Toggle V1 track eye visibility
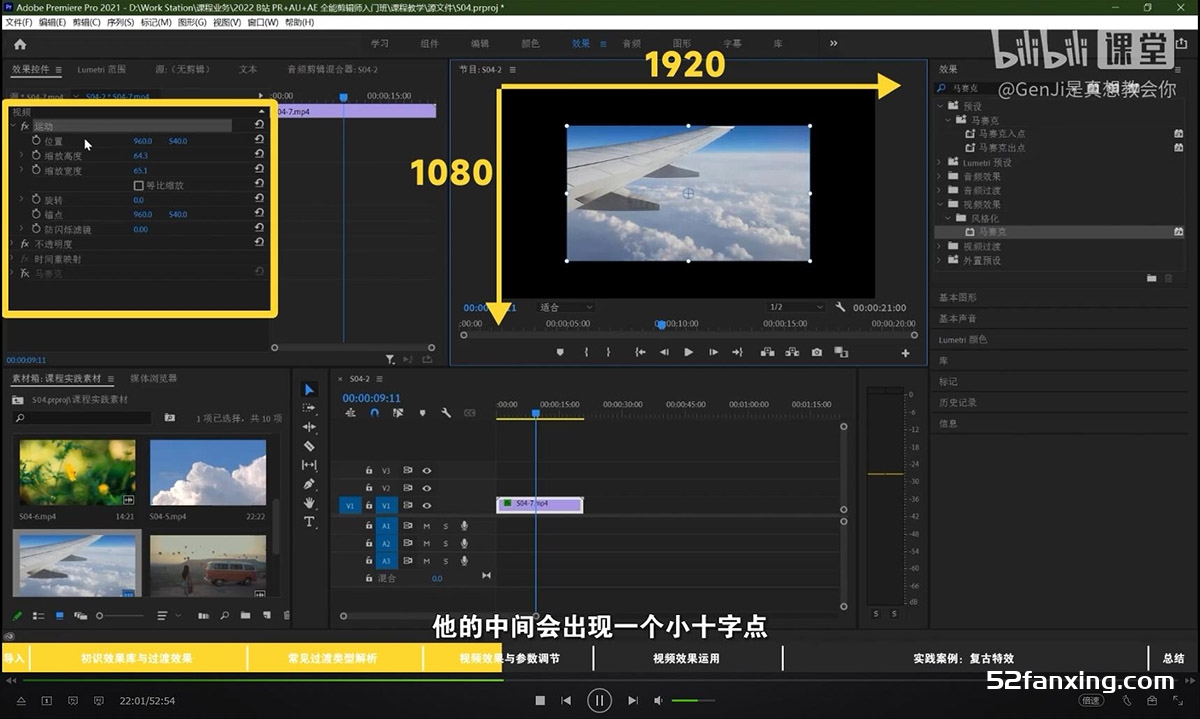Image resolution: width=1200 pixels, height=719 pixels. [x=427, y=506]
